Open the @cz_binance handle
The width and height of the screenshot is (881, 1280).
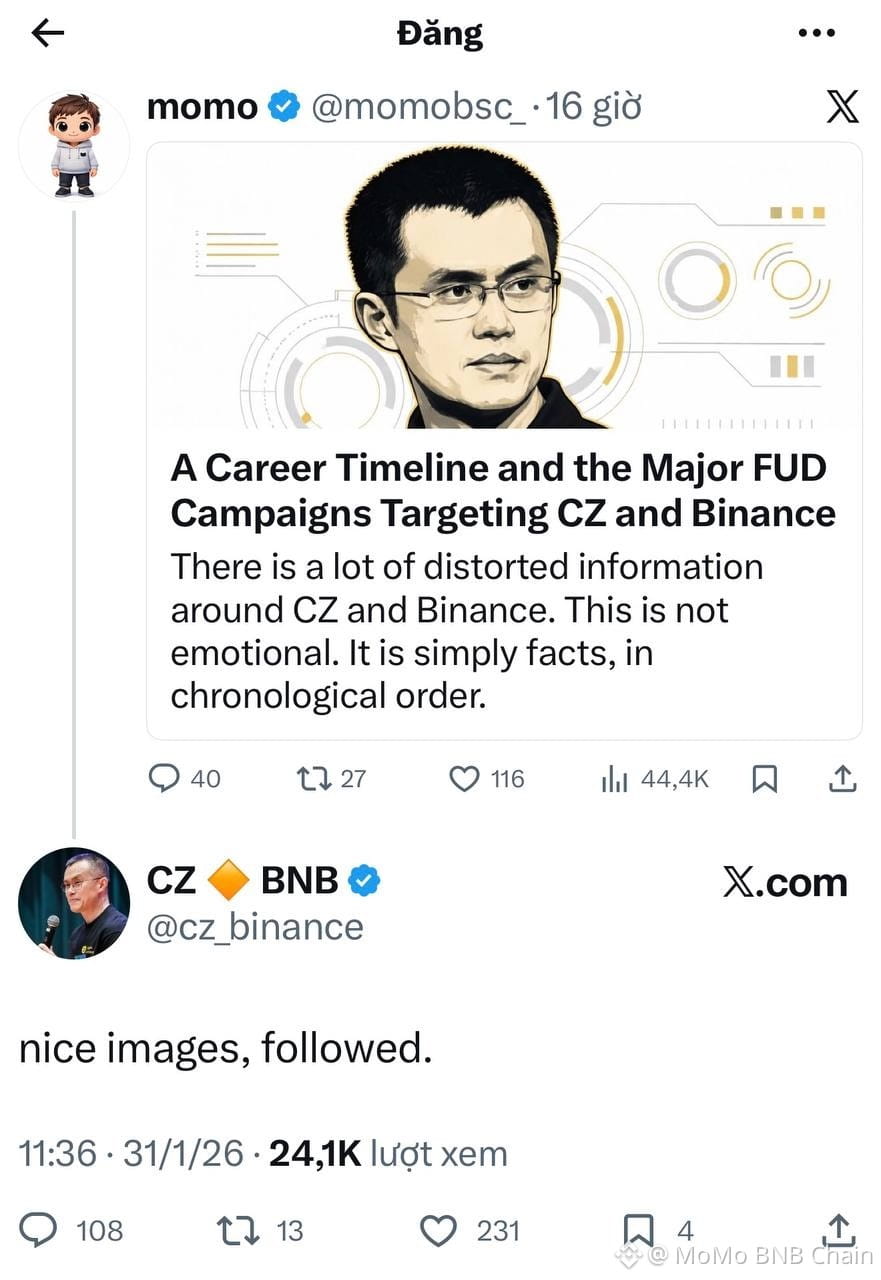(255, 927)
